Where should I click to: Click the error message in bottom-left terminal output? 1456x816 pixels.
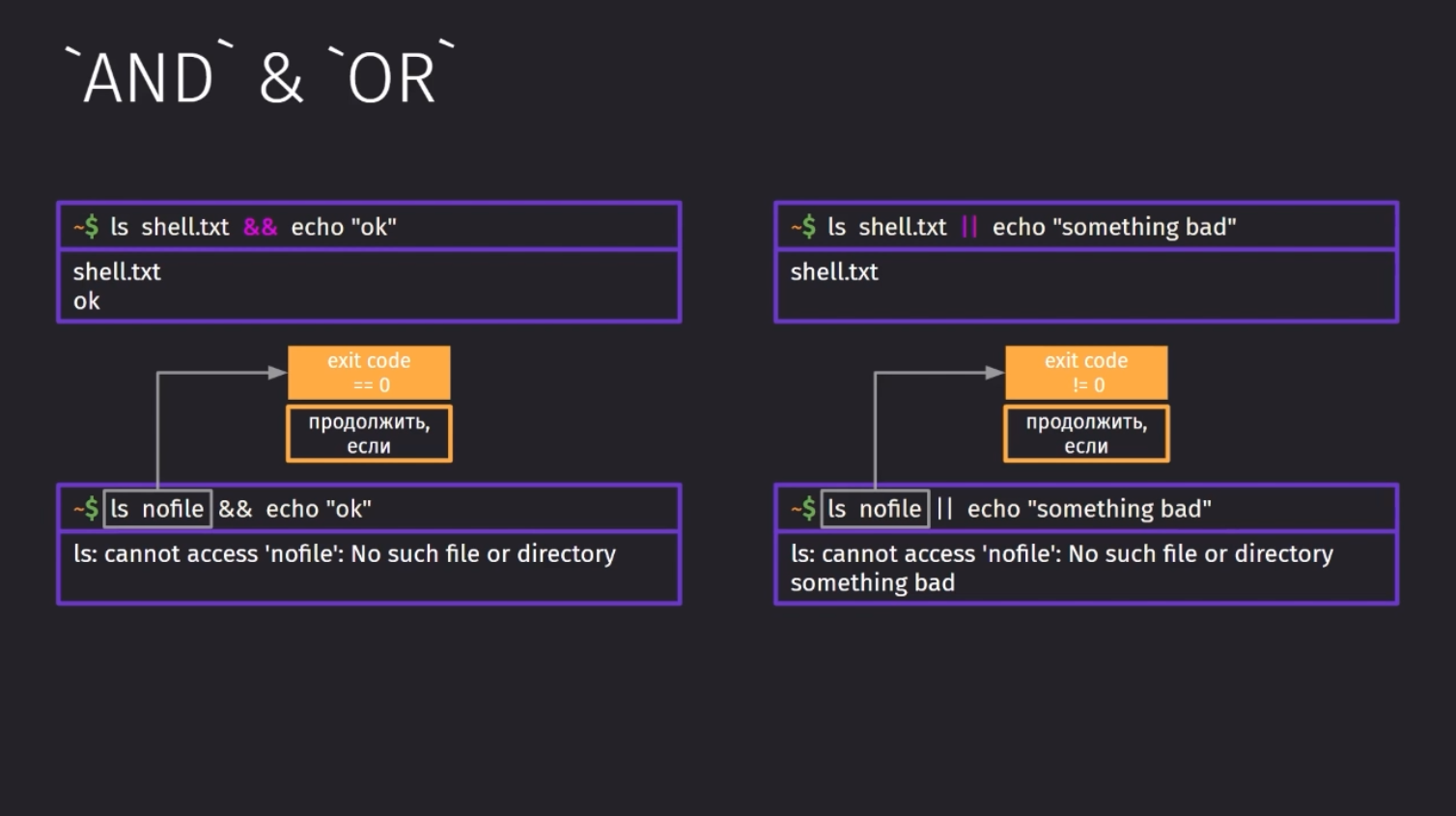345,553
